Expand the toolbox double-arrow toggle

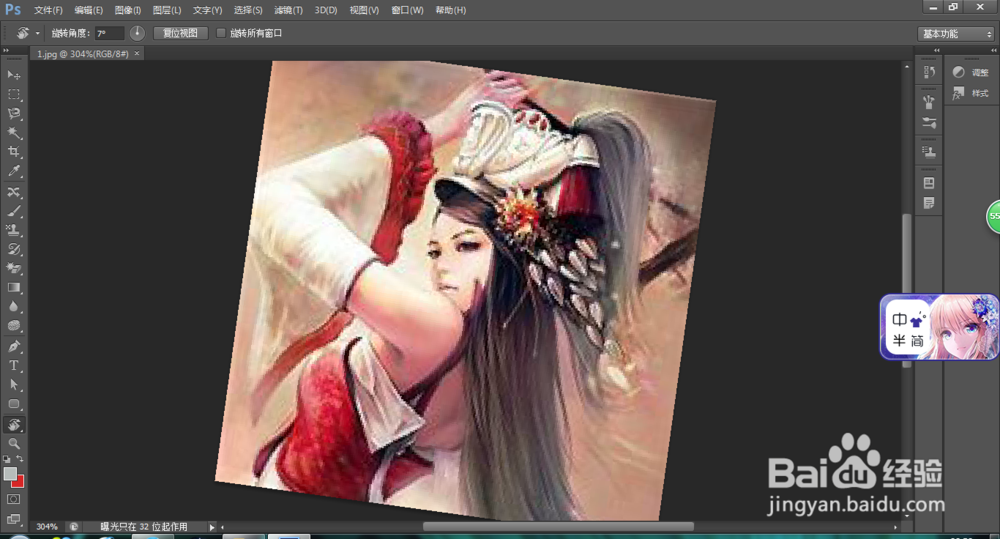point(6,50)
